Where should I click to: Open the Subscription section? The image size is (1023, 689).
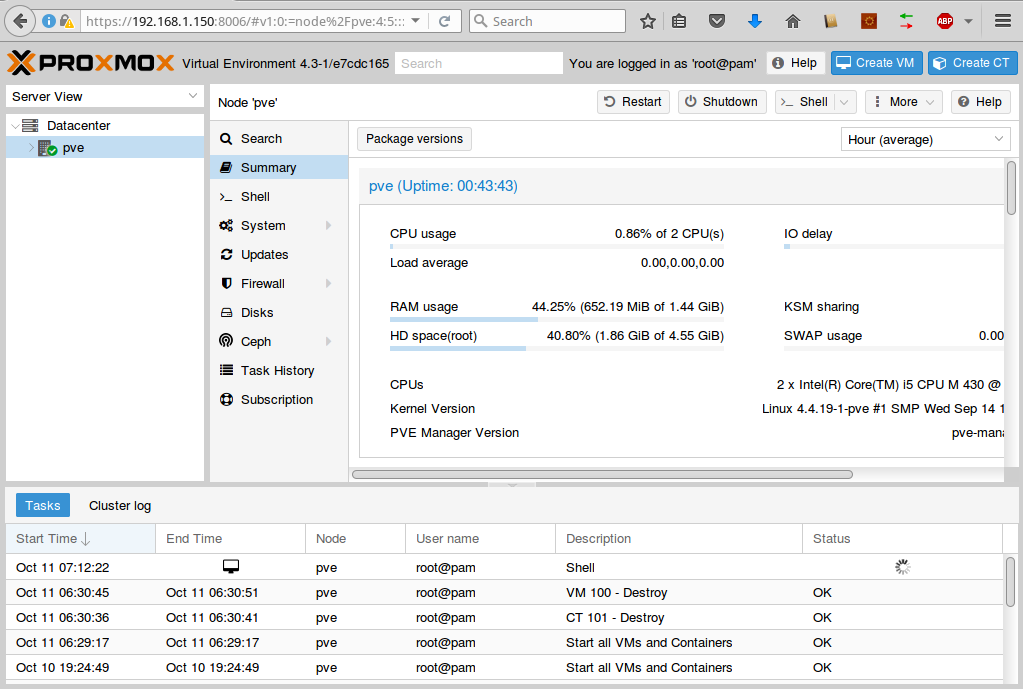pyautogui.click(x=279, y=399)
